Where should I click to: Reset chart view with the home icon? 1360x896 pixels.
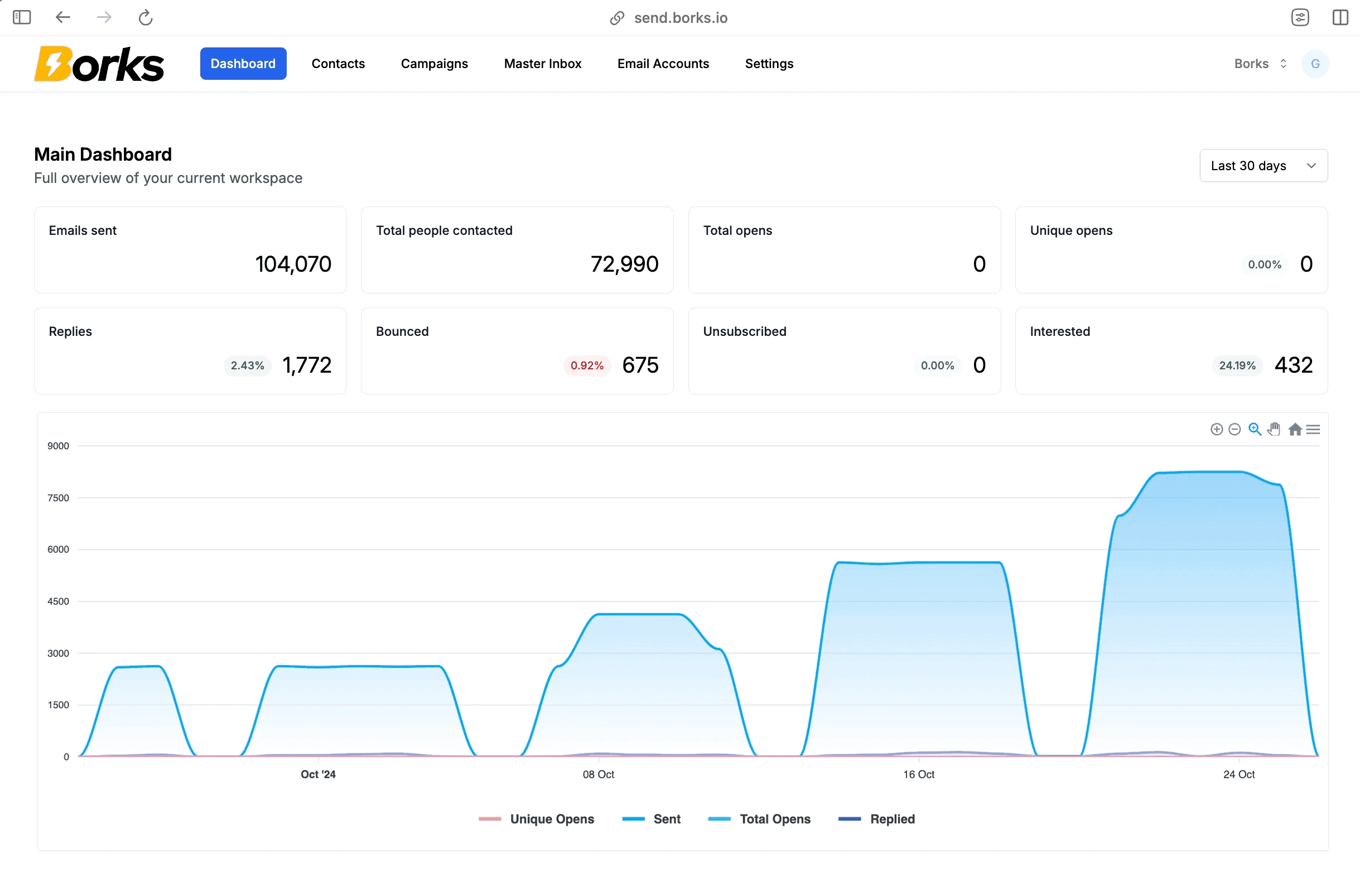click(1294, 428)
